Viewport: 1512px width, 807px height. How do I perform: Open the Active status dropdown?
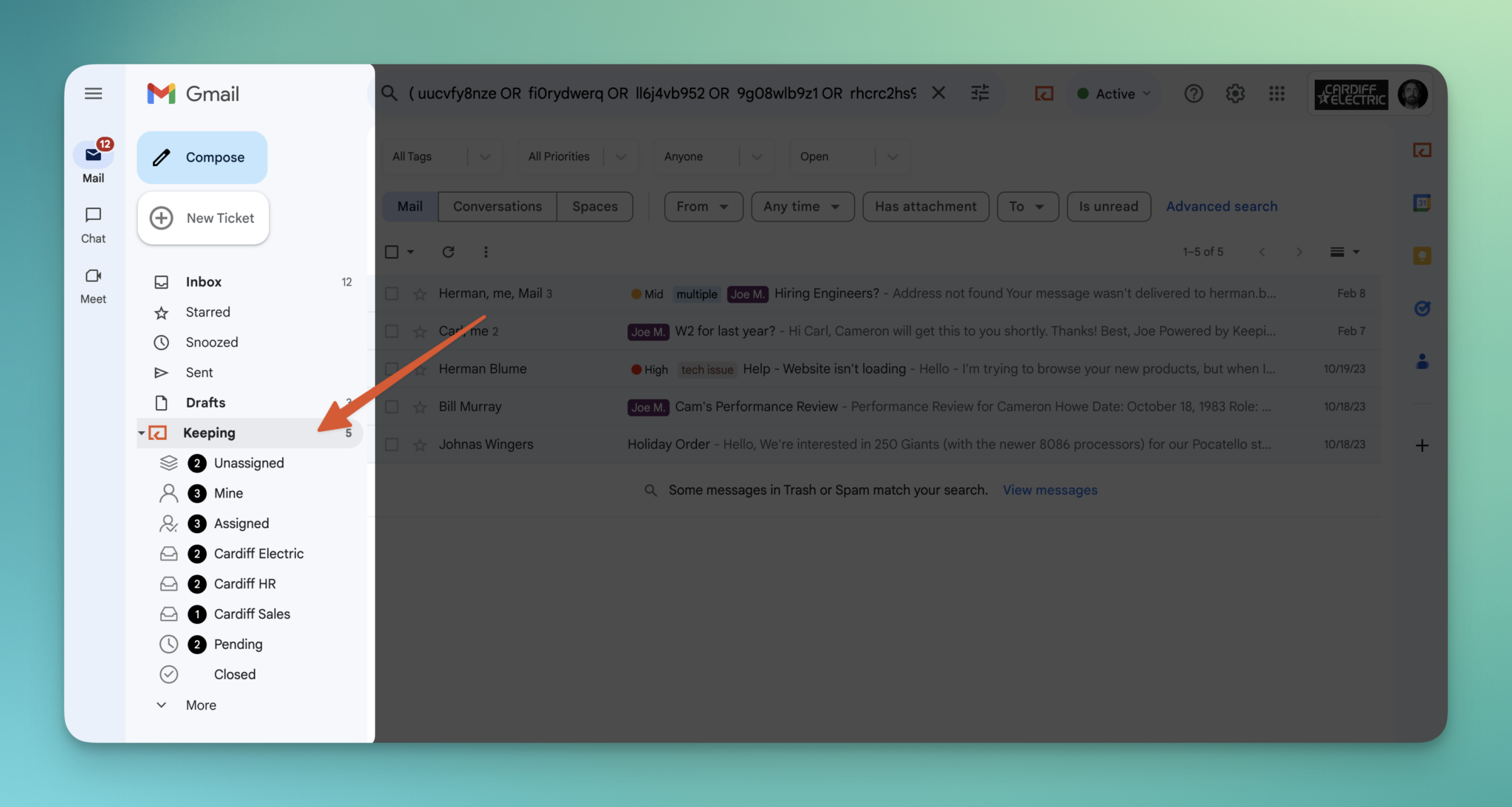point(1113,93)
